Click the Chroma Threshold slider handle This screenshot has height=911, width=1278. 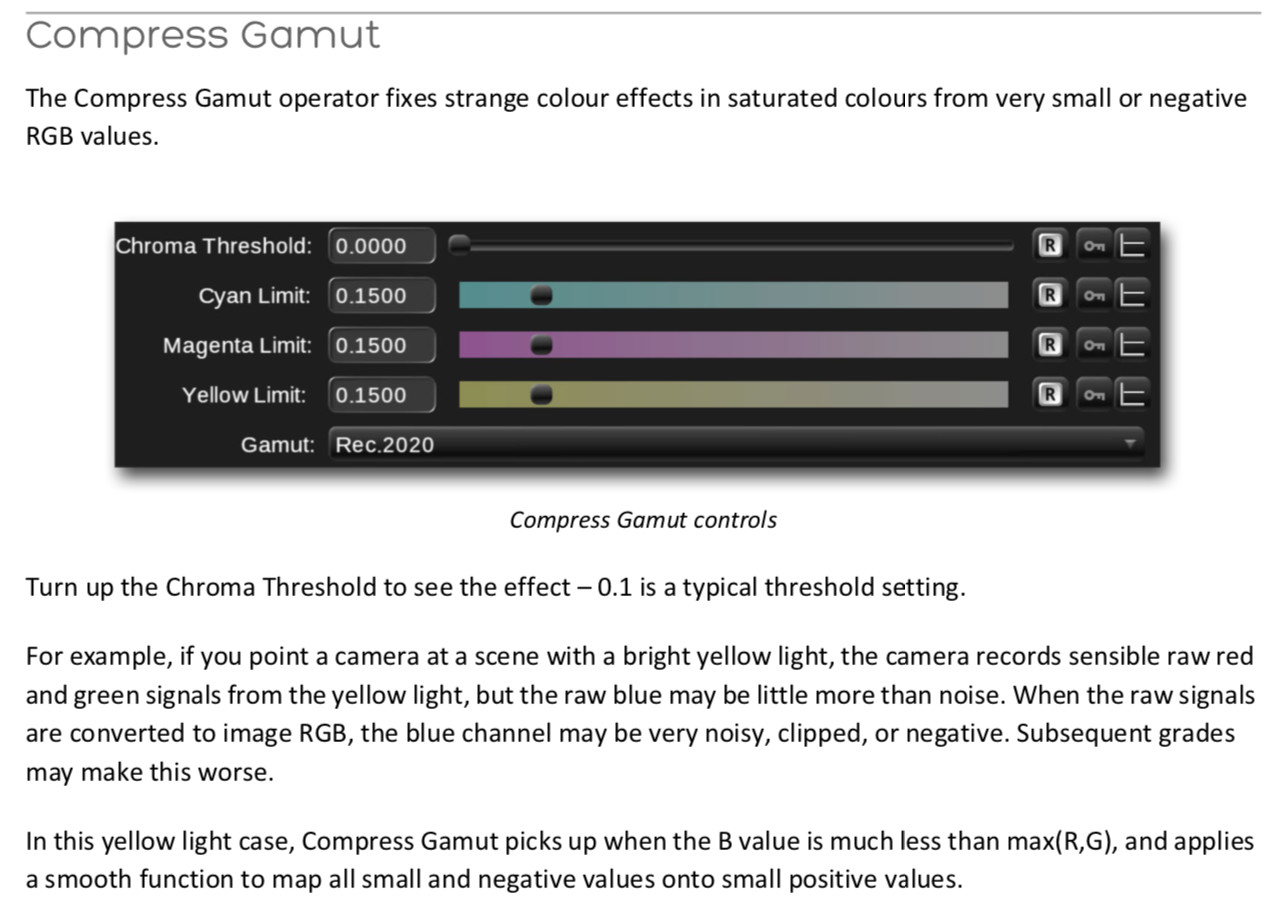coord(459,245)
